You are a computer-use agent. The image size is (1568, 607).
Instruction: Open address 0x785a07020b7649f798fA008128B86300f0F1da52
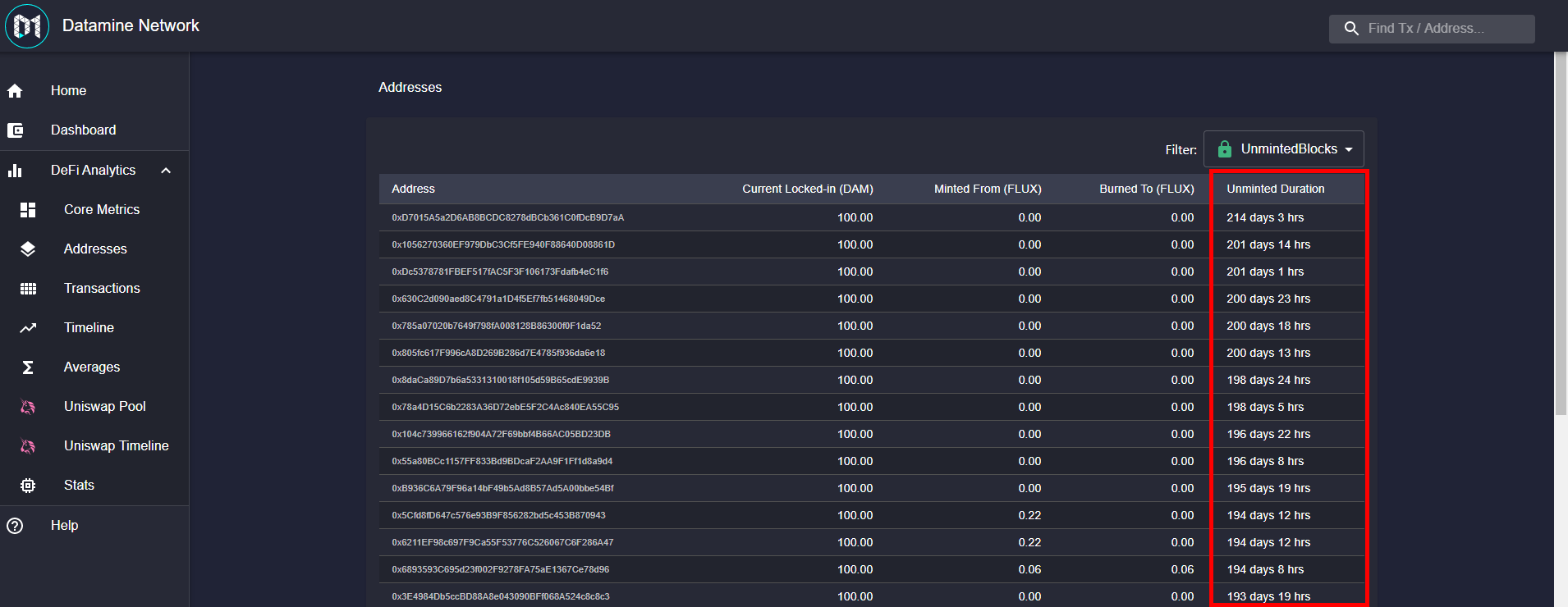(496, 326)
